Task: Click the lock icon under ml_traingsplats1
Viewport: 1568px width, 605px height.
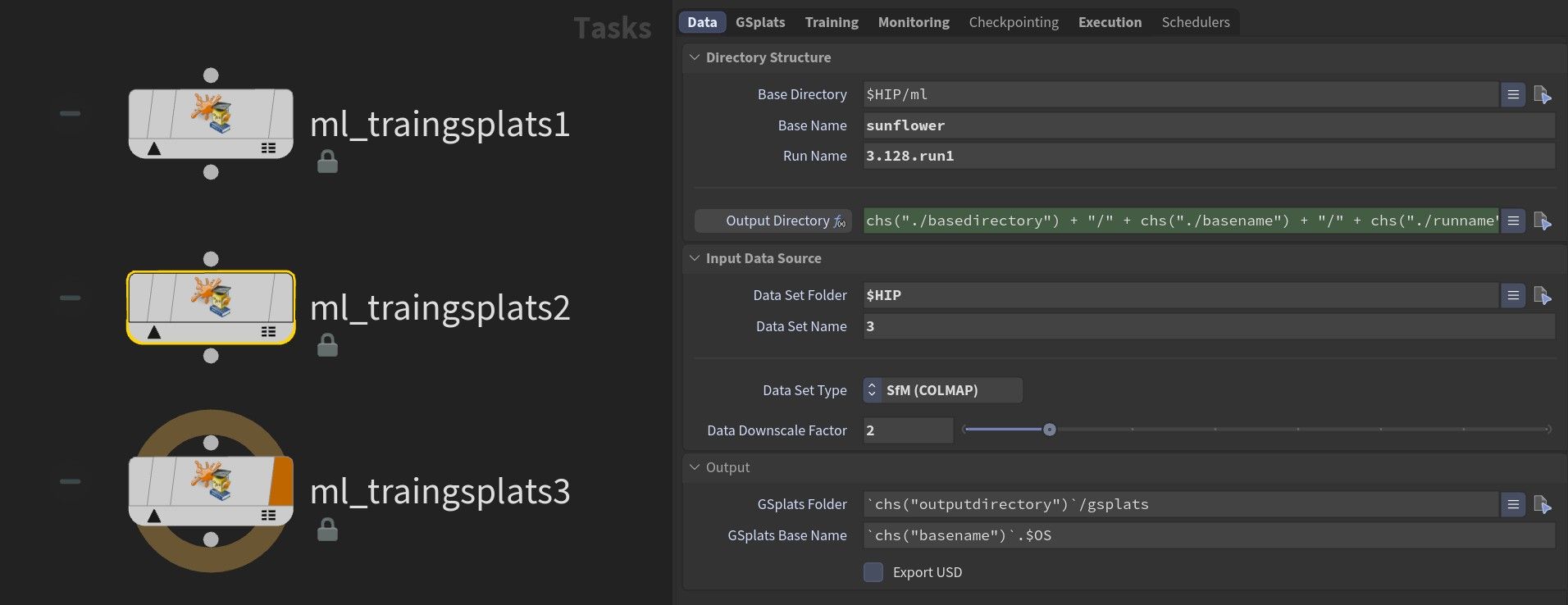Action: pyautogui.click(x=327, y=161)
